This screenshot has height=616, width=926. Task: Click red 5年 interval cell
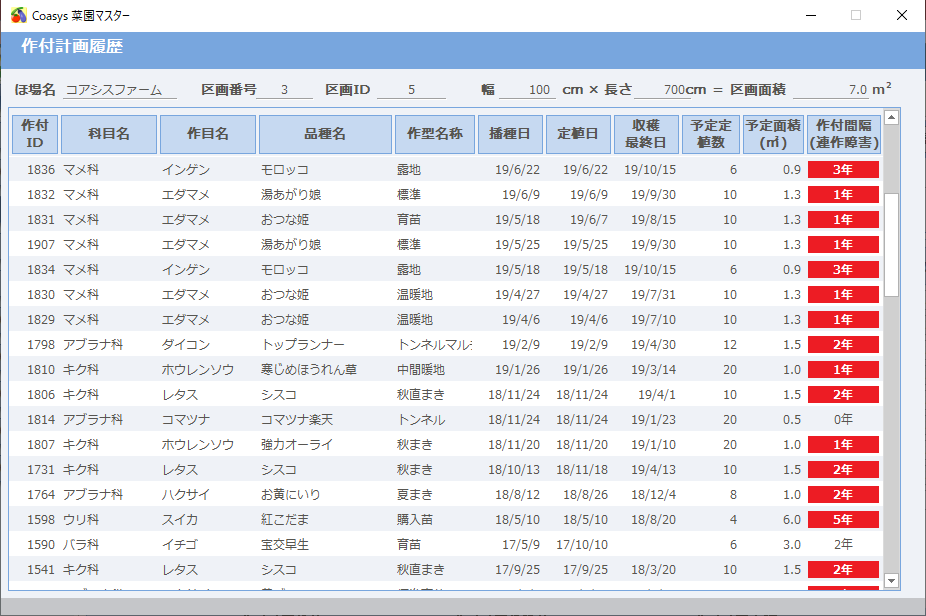pos(843,520)
